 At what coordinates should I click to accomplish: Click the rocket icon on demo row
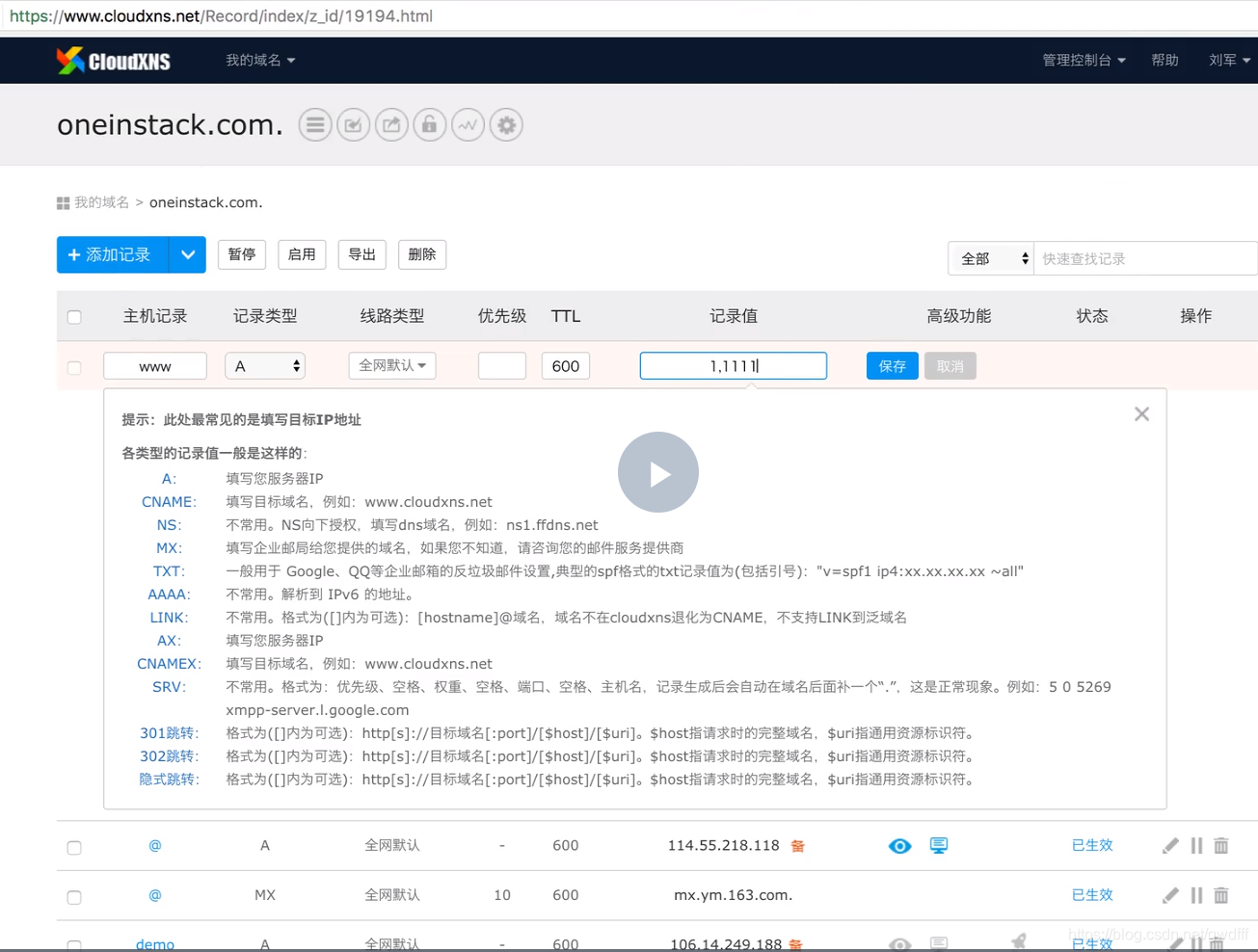(1018, 942)
